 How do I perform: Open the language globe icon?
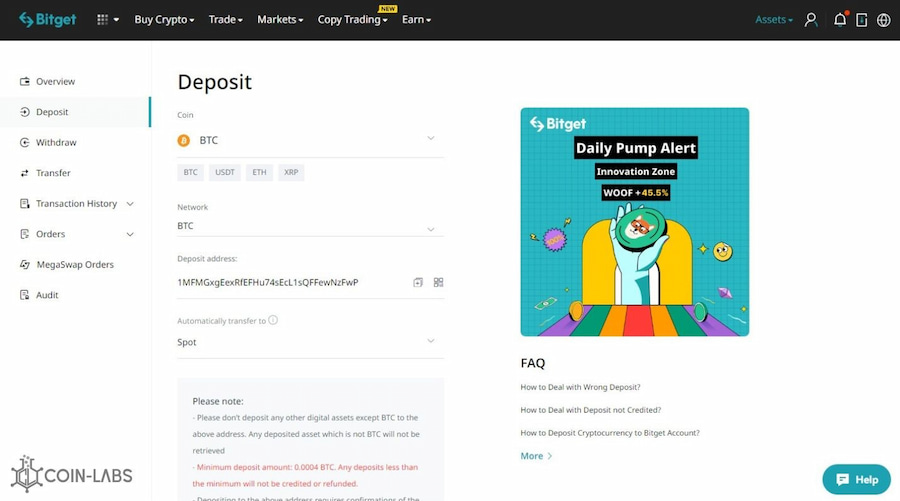click(883, 20)
